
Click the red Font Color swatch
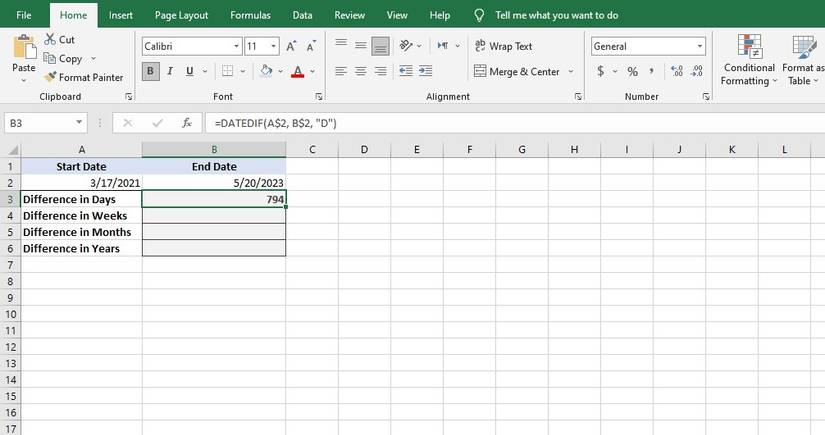[x=297, y=71]
